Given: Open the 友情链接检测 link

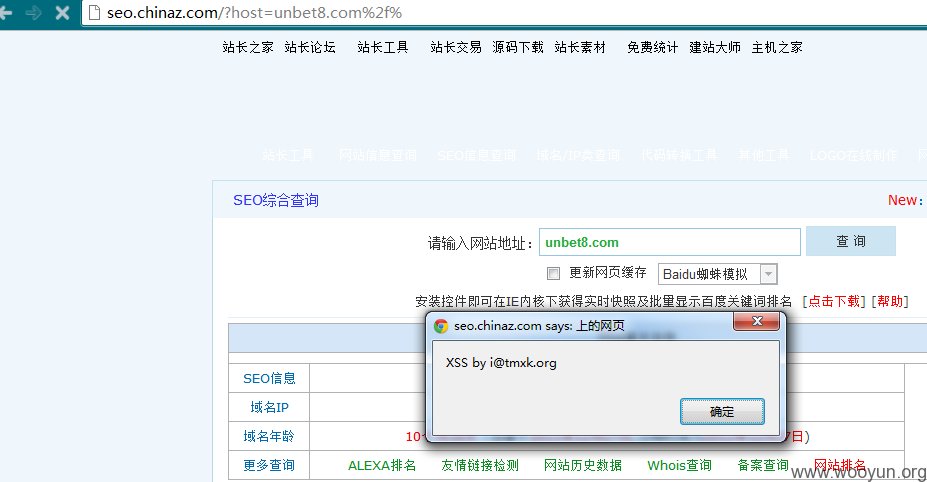Looking at the screenshot, I should click(480, 465).
